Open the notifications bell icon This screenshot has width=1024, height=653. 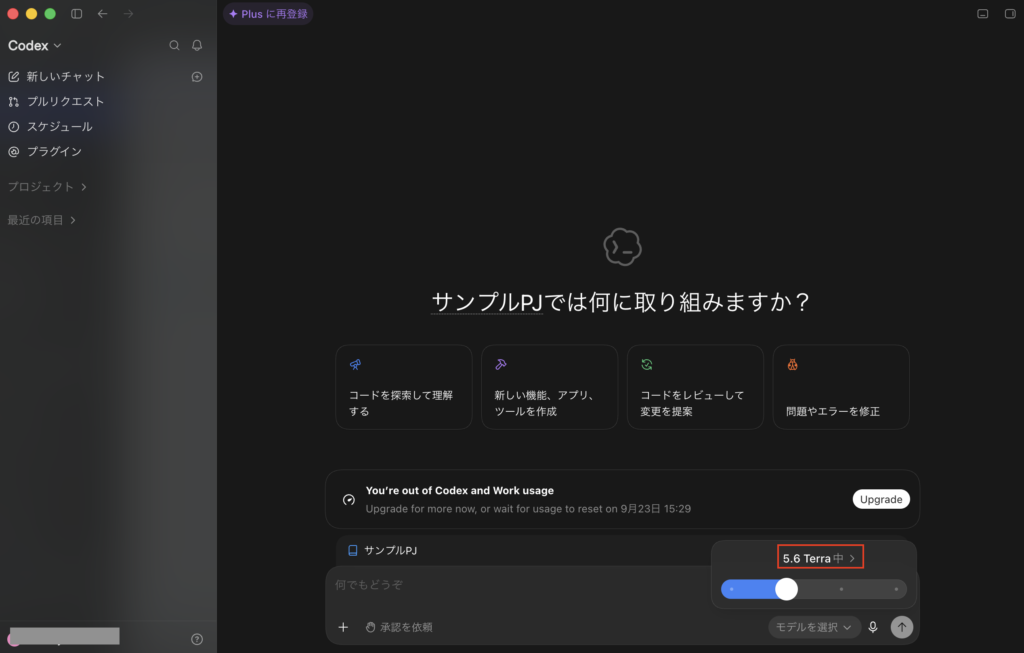(197, 45)
